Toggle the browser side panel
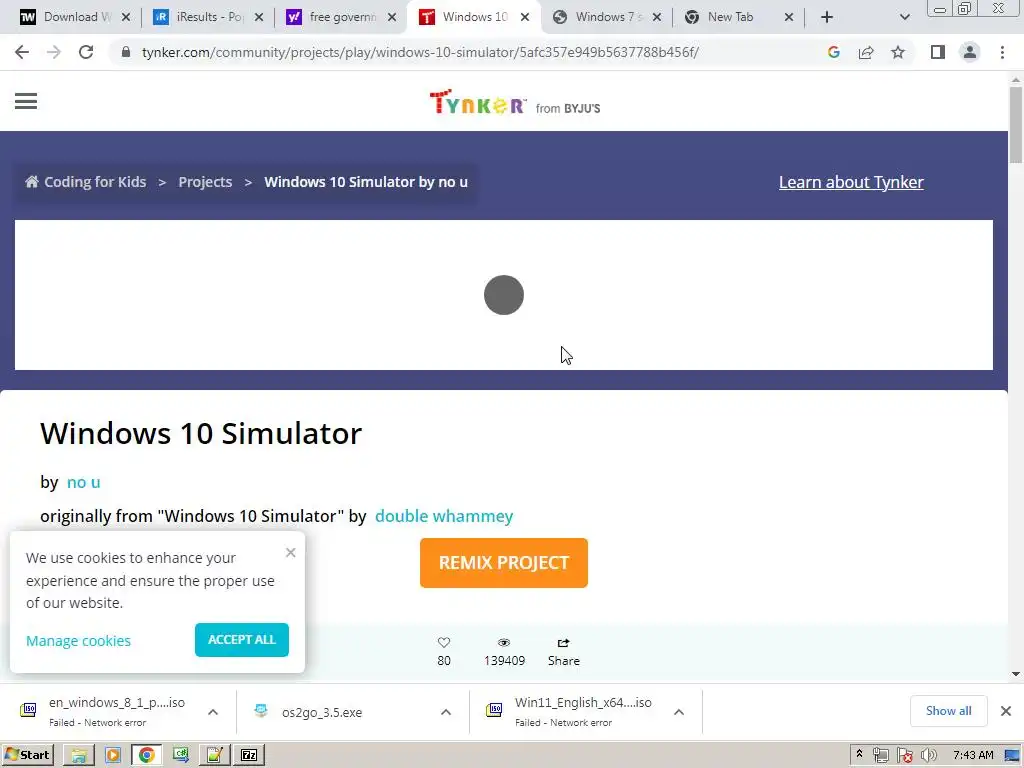The width and height of the screenshot is (1024, 768). (x=938, y=52)
